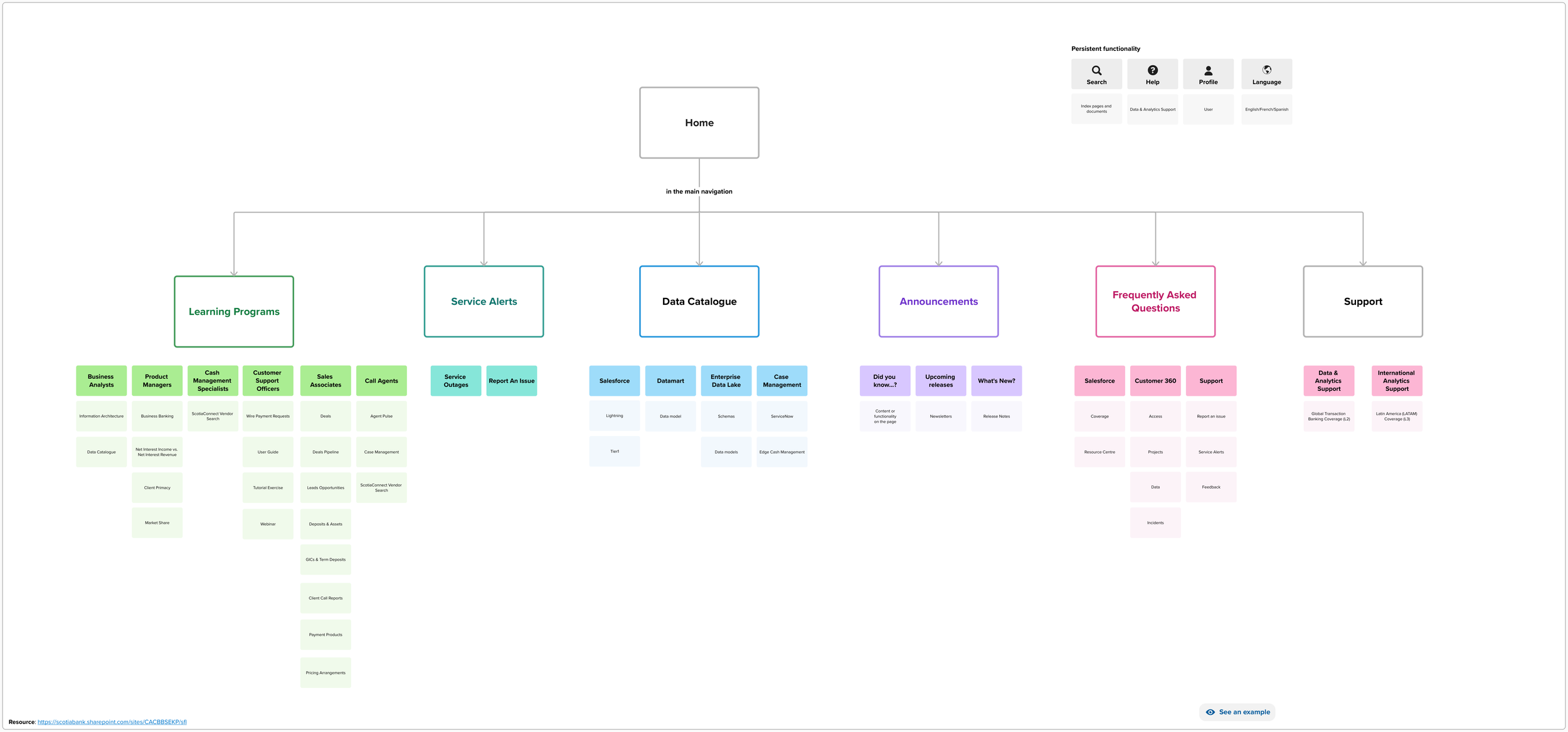Screen dimensions: 1568x732
Task: Click the International Analytics Support card
Action: coord(1396,381)
